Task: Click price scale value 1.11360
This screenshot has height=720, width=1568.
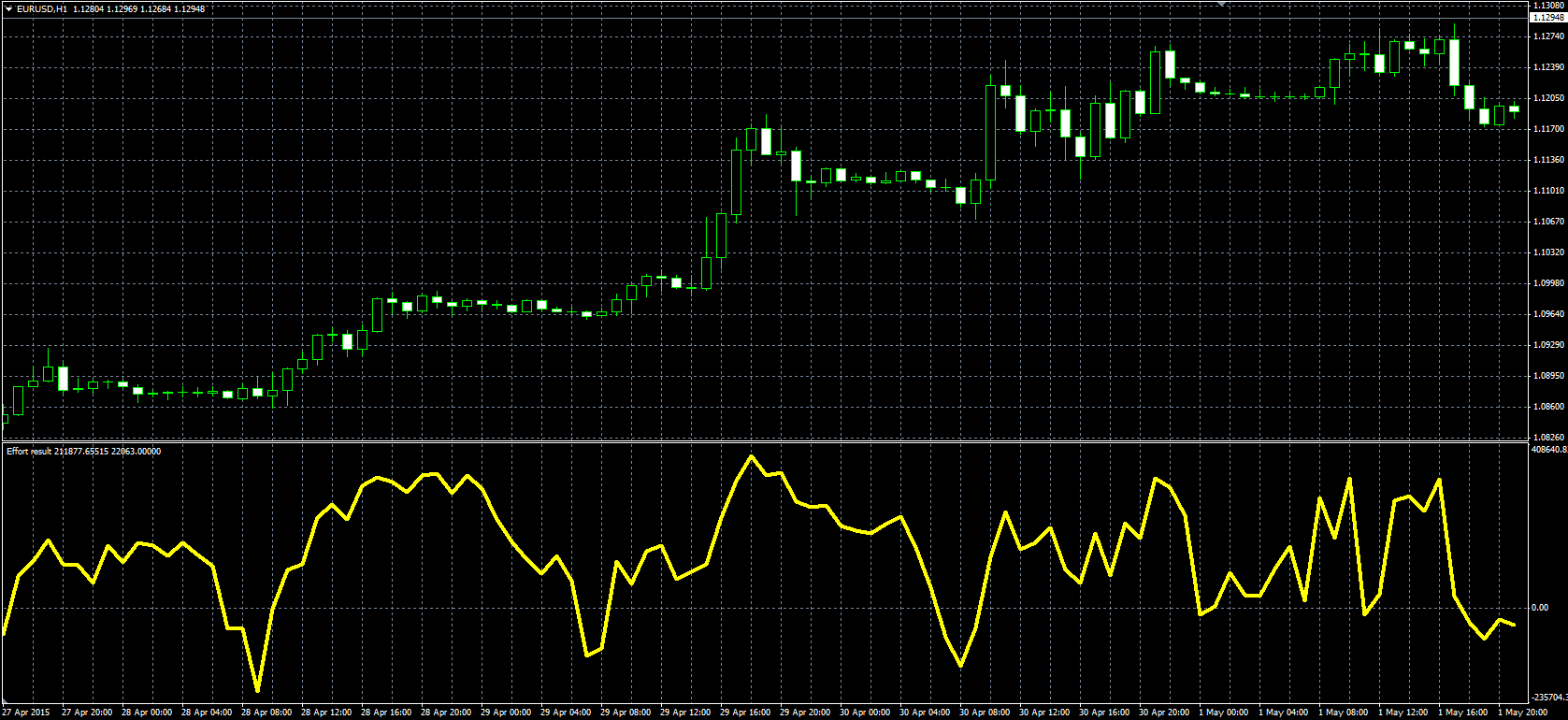Action: [x=1549, y=160]
